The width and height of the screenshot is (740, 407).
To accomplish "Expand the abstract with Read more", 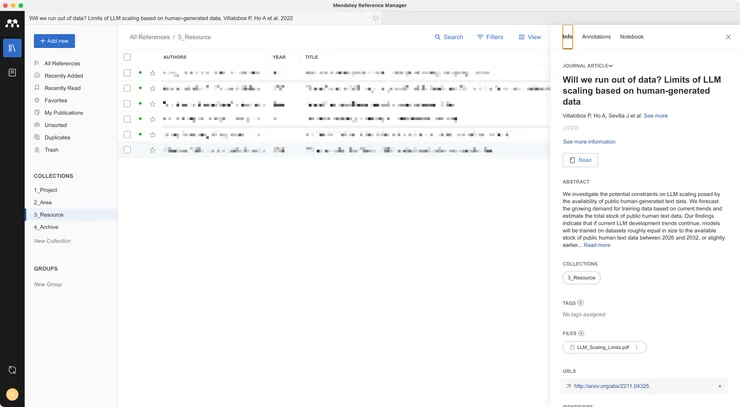I will pos(597,245).
